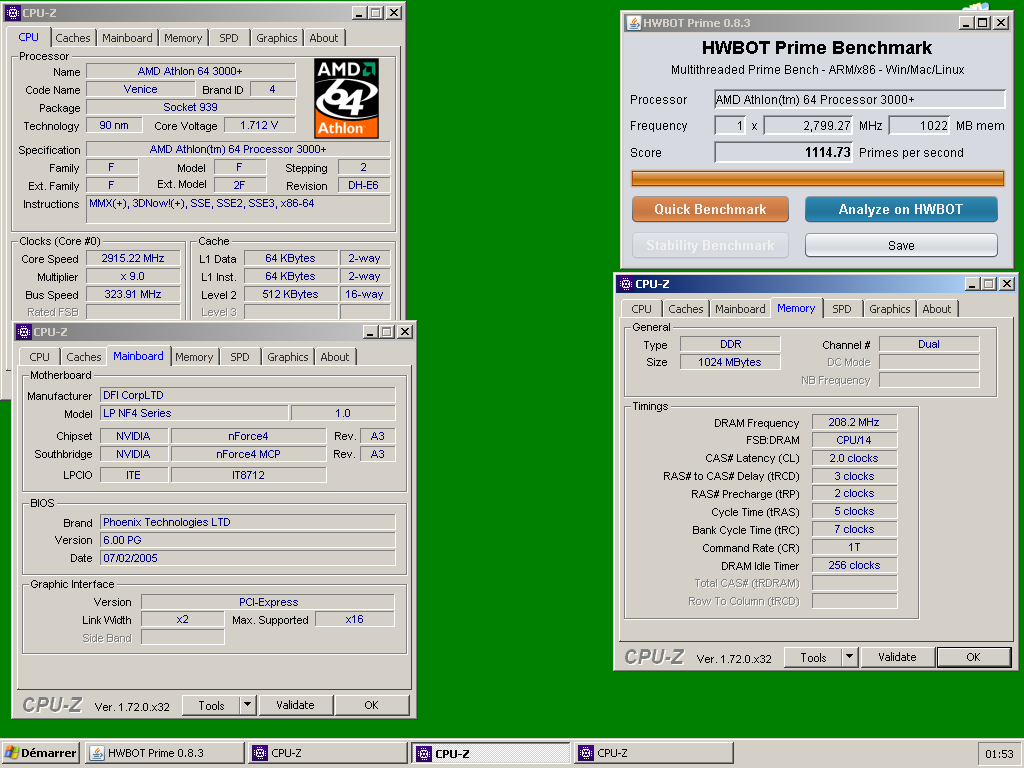Viewport: 1024px width, 768px height.
Task: Open the first CPU-Z taskbar entry
Action: coord(328,753)
